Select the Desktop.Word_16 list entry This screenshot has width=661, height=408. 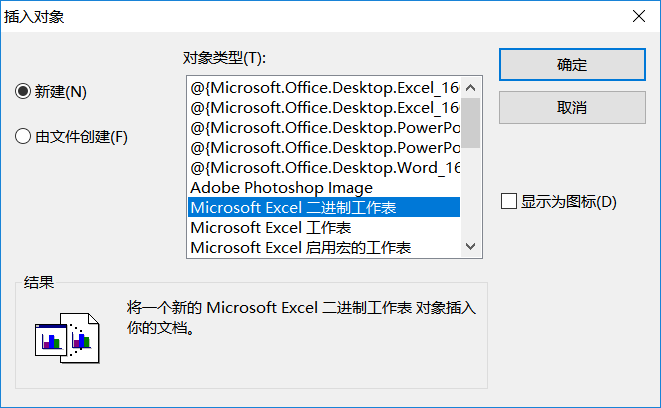[324, 167]
